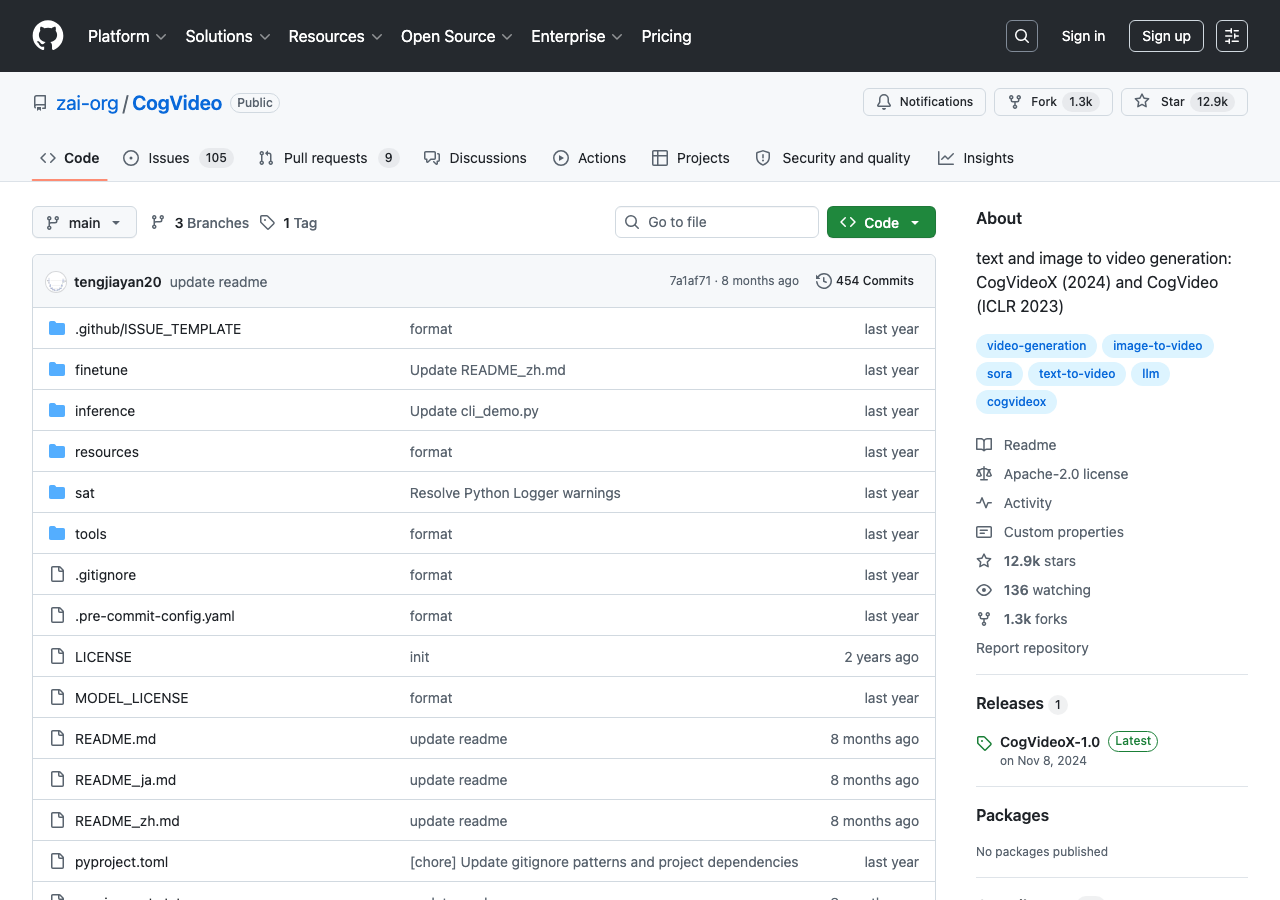Click the Sign up button
Viewport: 1280px width, 900px height.
1166,36
